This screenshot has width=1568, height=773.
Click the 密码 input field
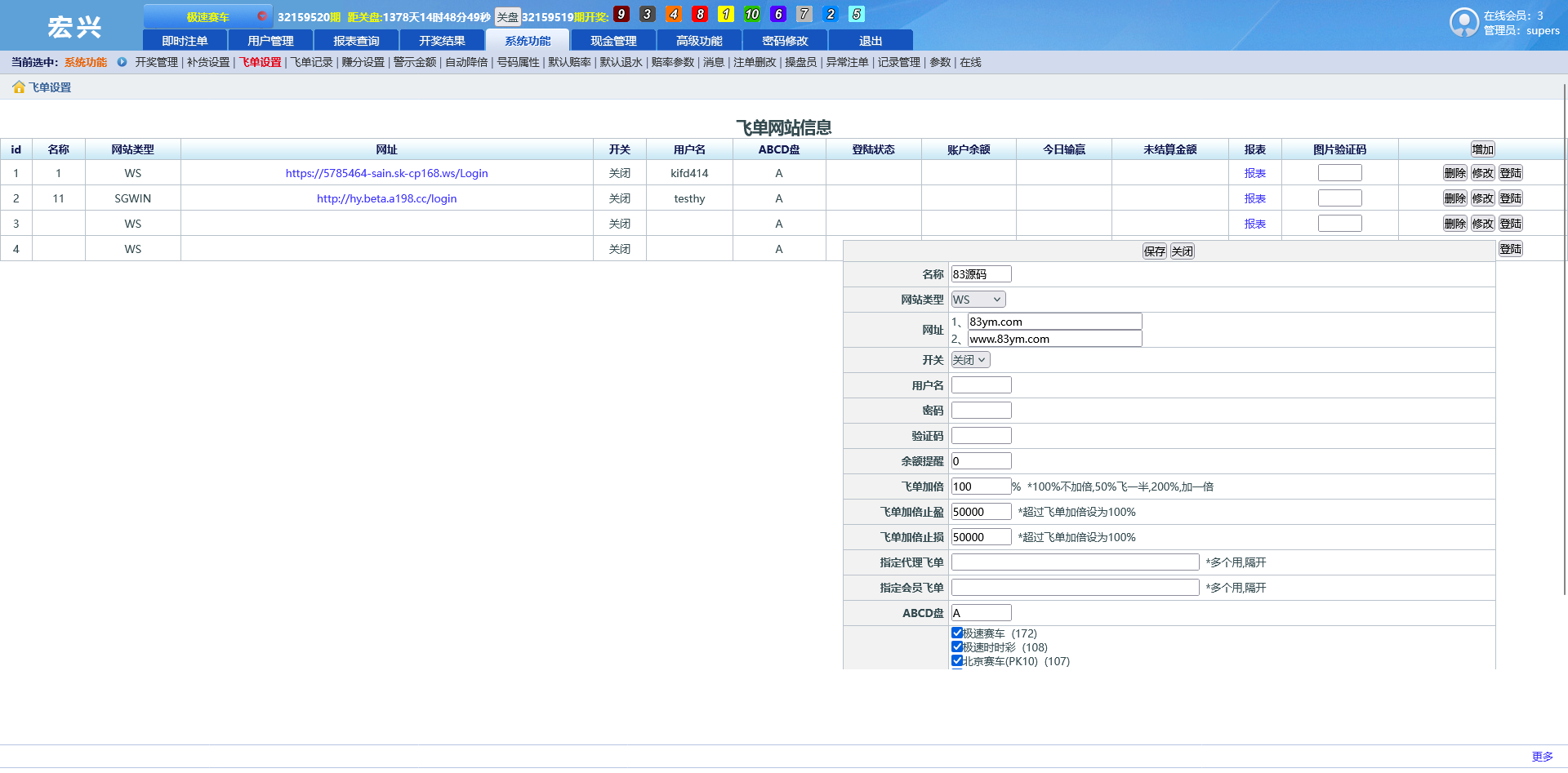[981, 411]
